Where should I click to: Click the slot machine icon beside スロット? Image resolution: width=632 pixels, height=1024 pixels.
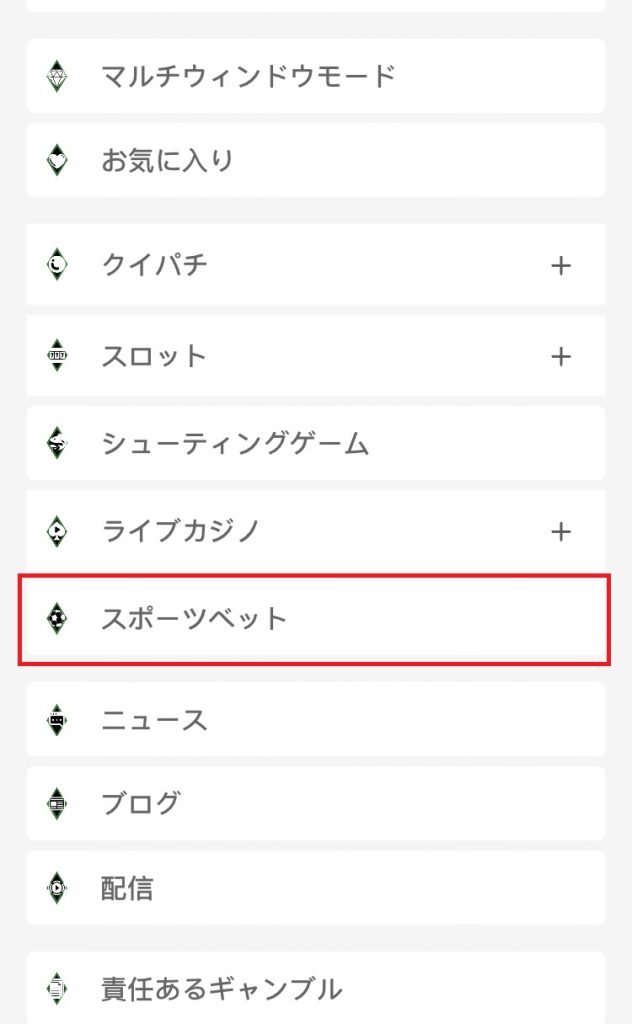(x=57, y=356)
